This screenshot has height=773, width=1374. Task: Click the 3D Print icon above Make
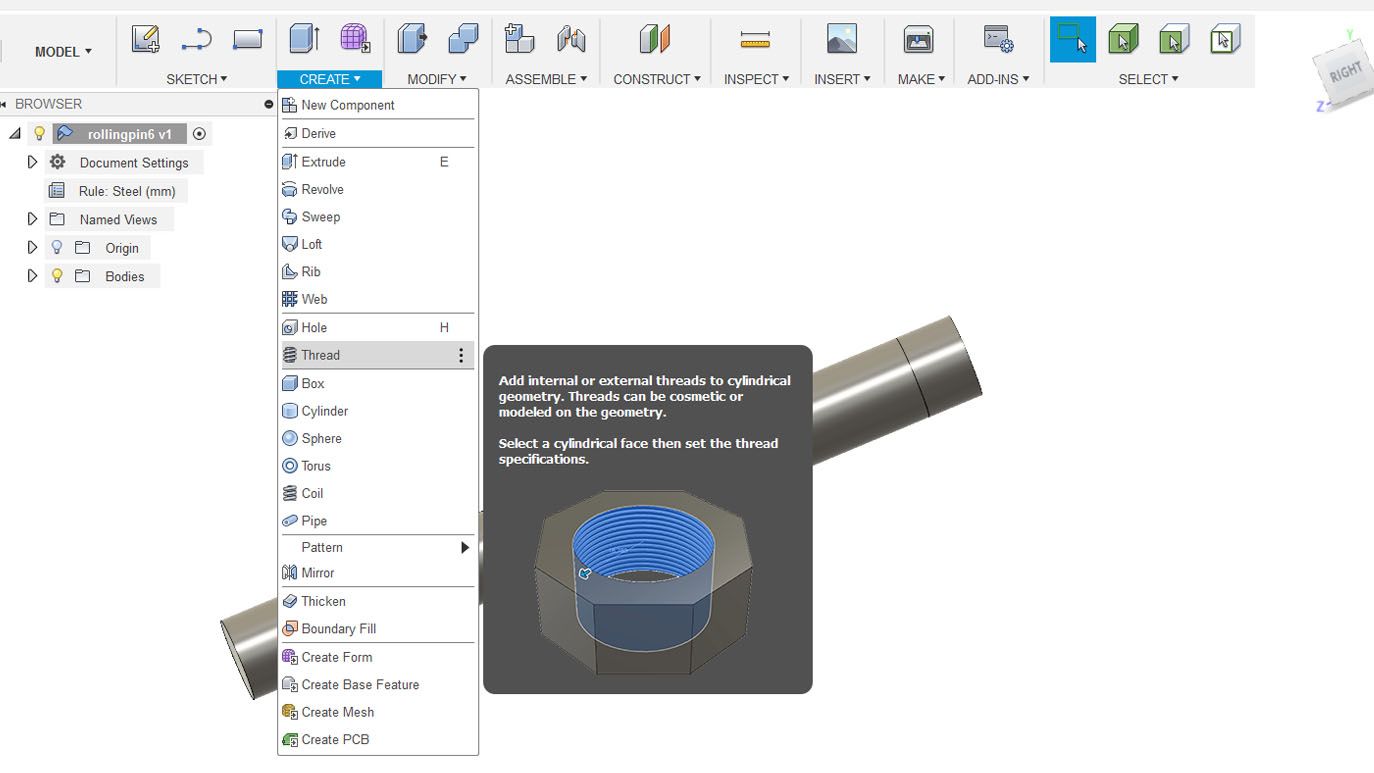[x=917, y=39]
